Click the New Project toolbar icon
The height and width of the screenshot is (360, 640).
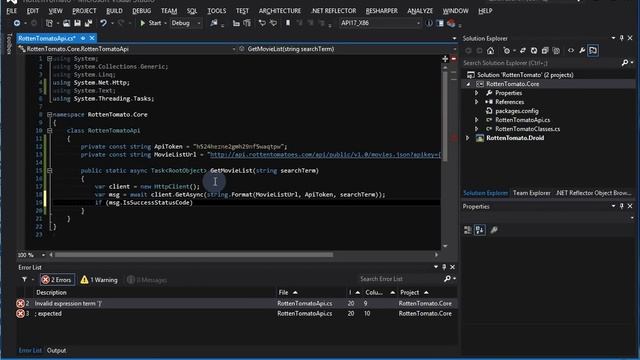49,23
